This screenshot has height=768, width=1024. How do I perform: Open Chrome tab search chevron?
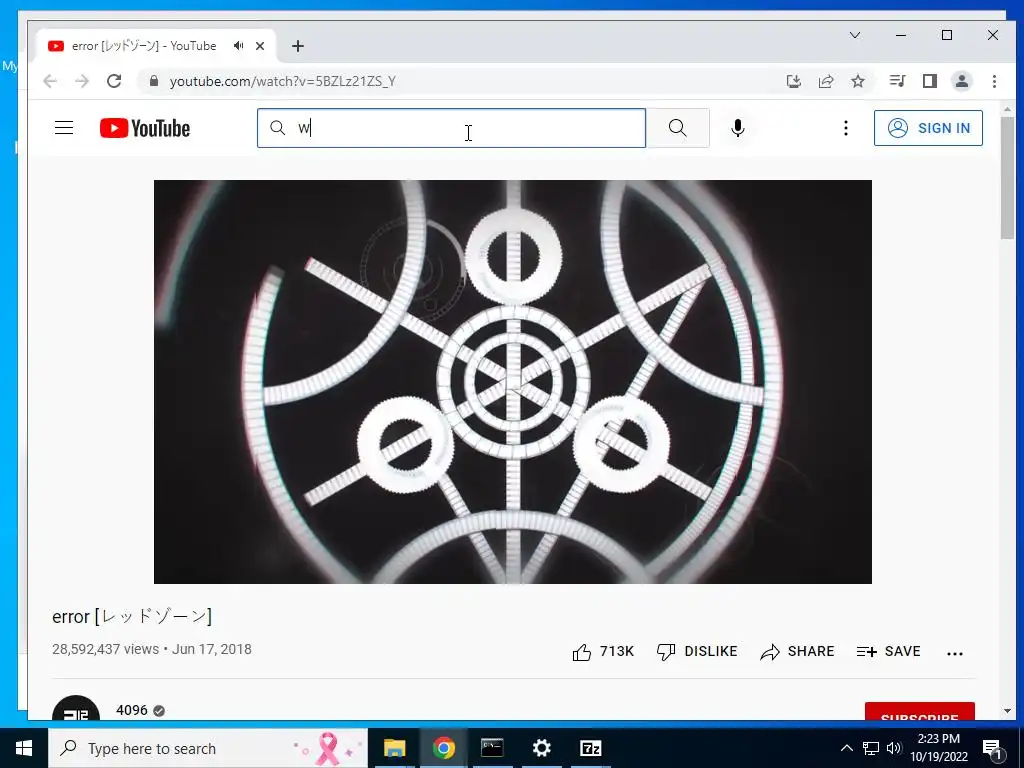pos(855,35)
